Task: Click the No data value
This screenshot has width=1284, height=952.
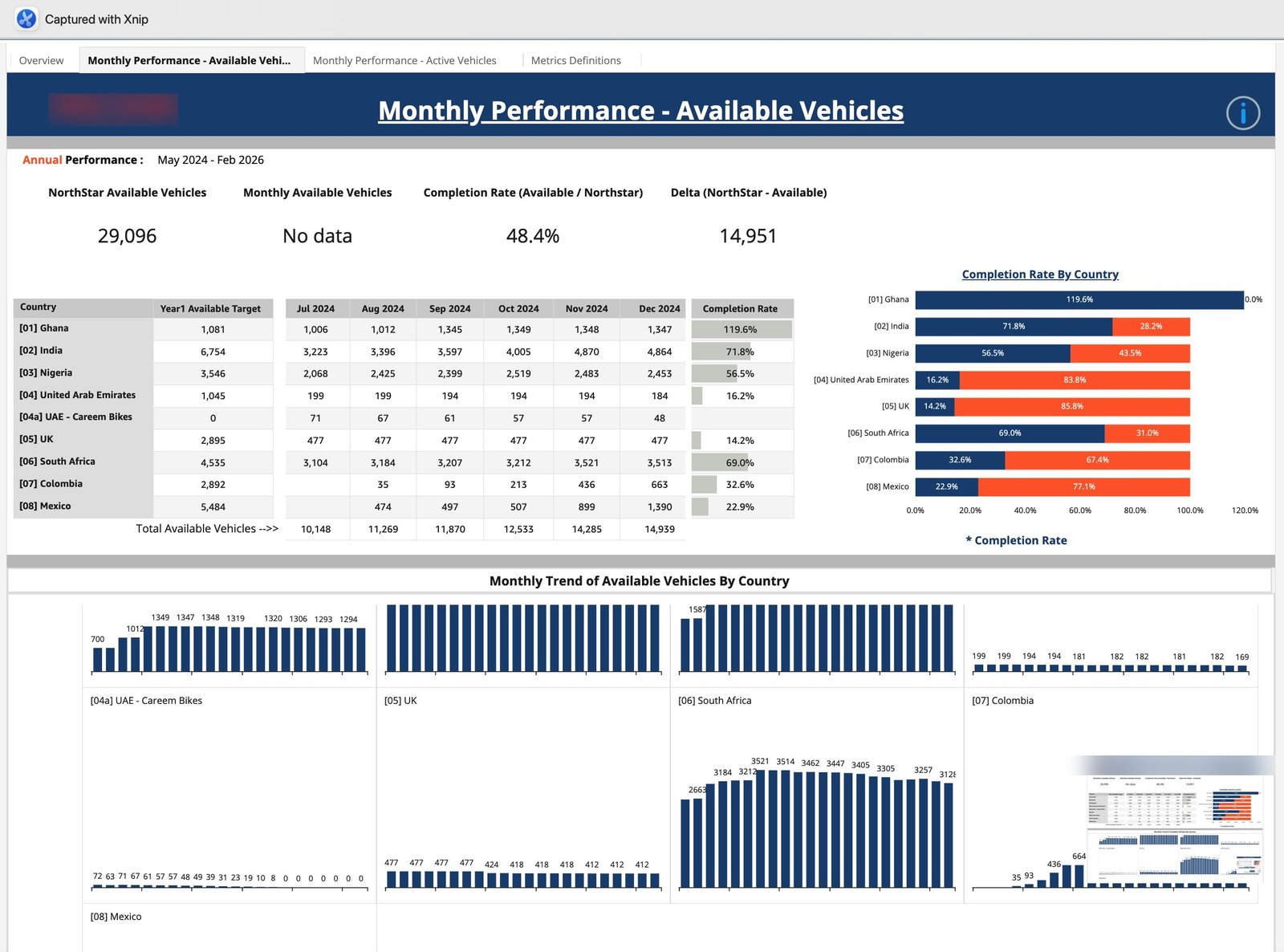Action: click(x=317, y=236)
